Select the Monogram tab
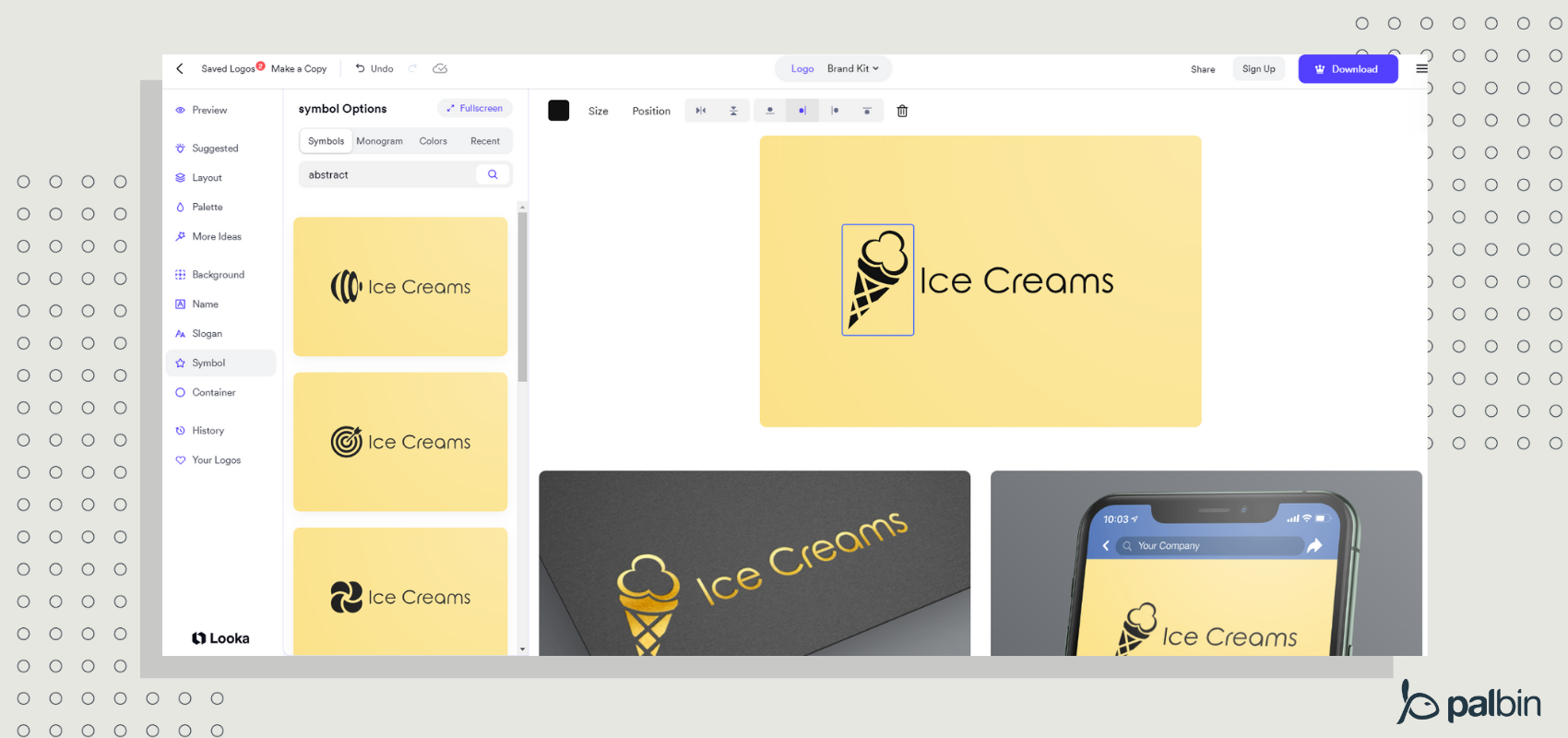 pos(379,141)
